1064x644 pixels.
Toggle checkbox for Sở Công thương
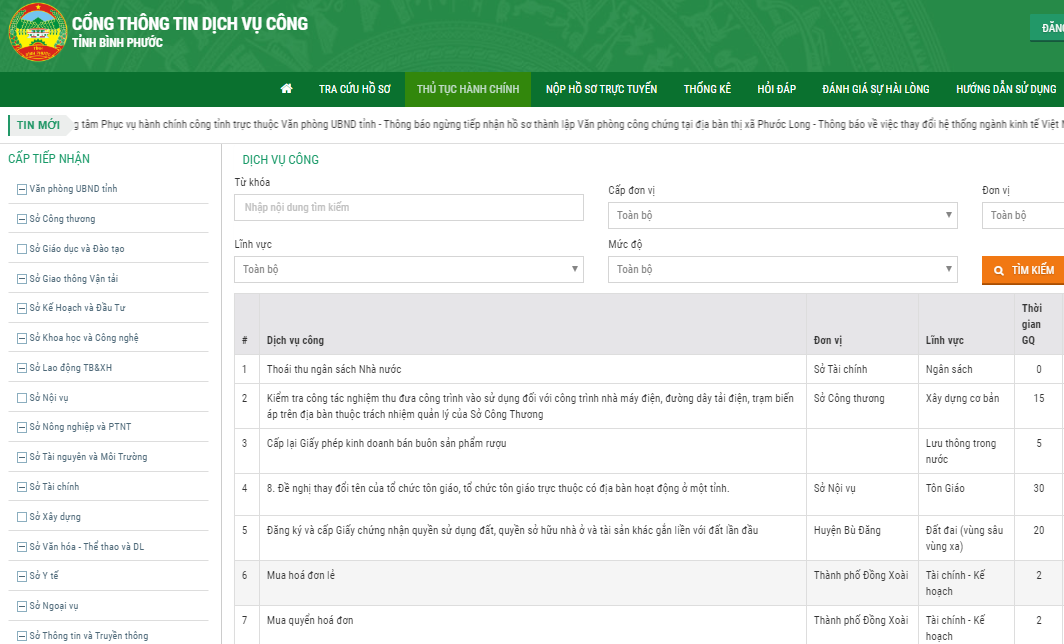22,219
